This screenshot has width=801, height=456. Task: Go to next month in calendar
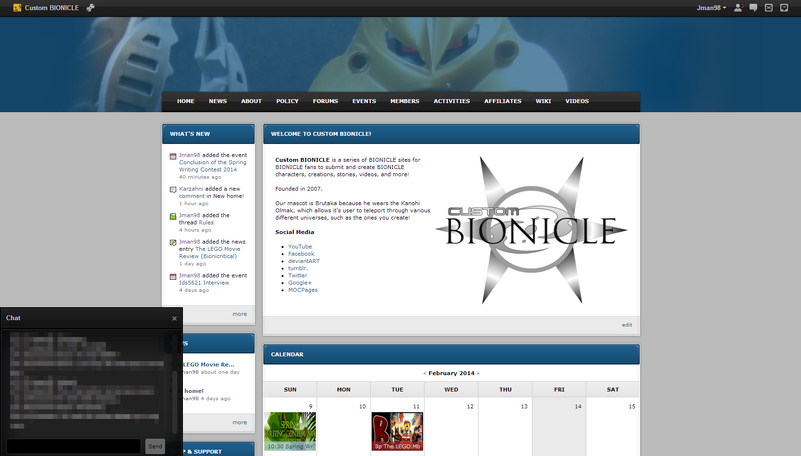(478, 373)
